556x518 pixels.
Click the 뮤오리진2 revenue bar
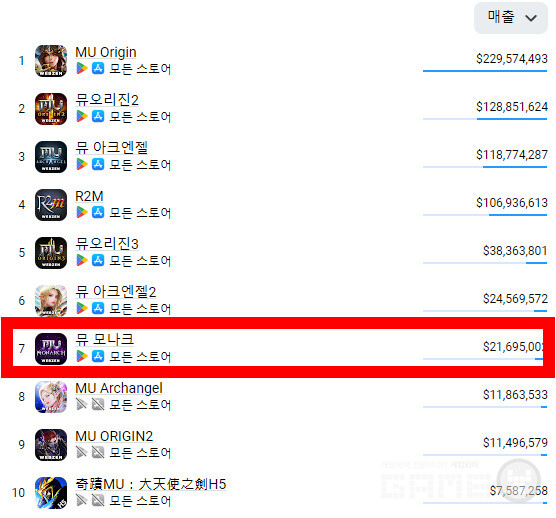[485, 119]
